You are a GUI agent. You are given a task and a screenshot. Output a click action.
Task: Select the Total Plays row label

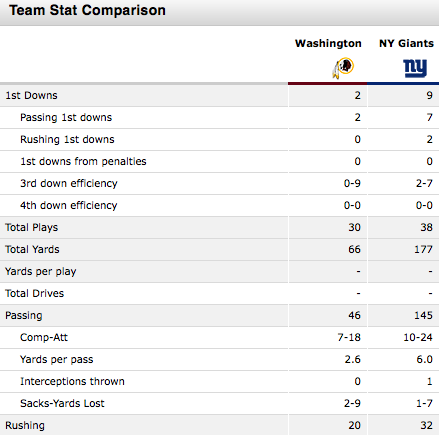pyautogui.click(x=31, y=228)
